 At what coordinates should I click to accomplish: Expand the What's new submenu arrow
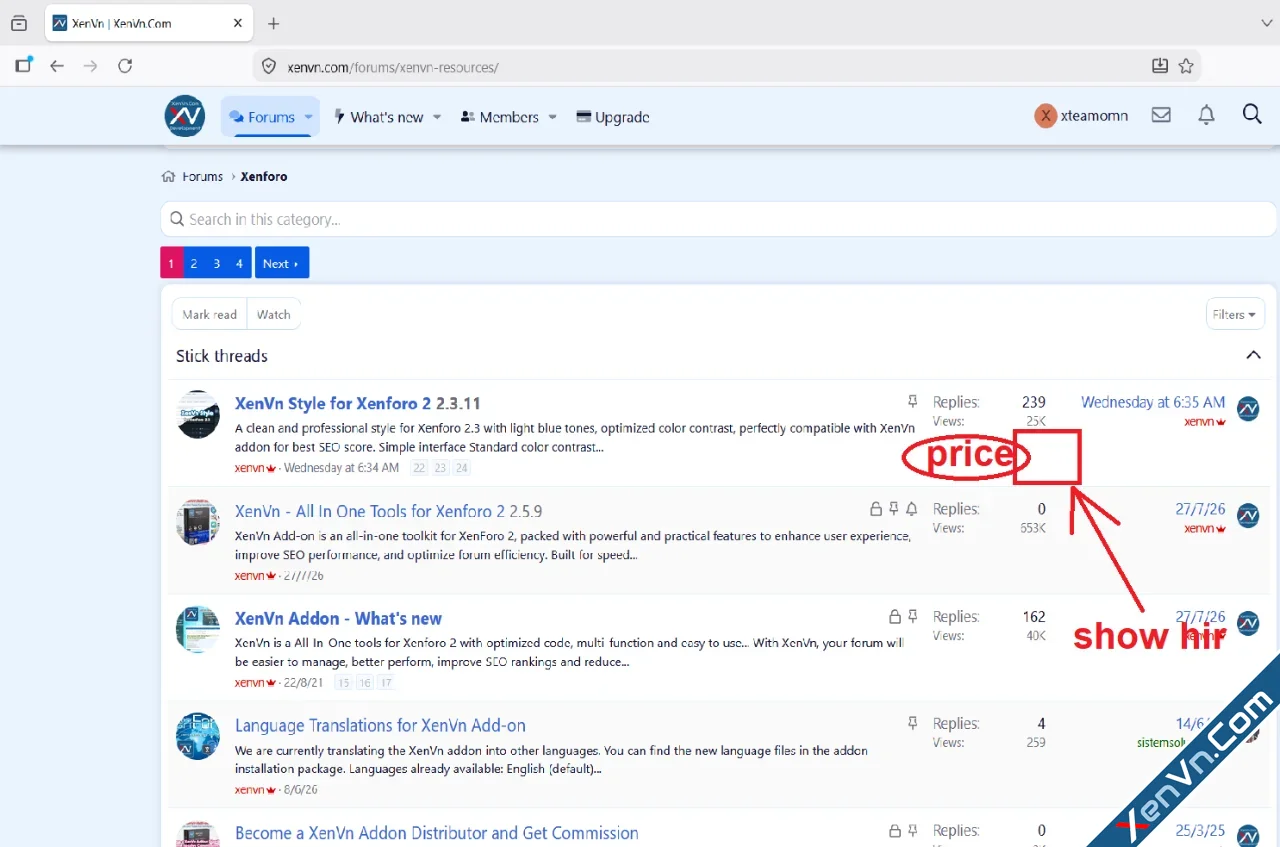[x=437, y=117]
